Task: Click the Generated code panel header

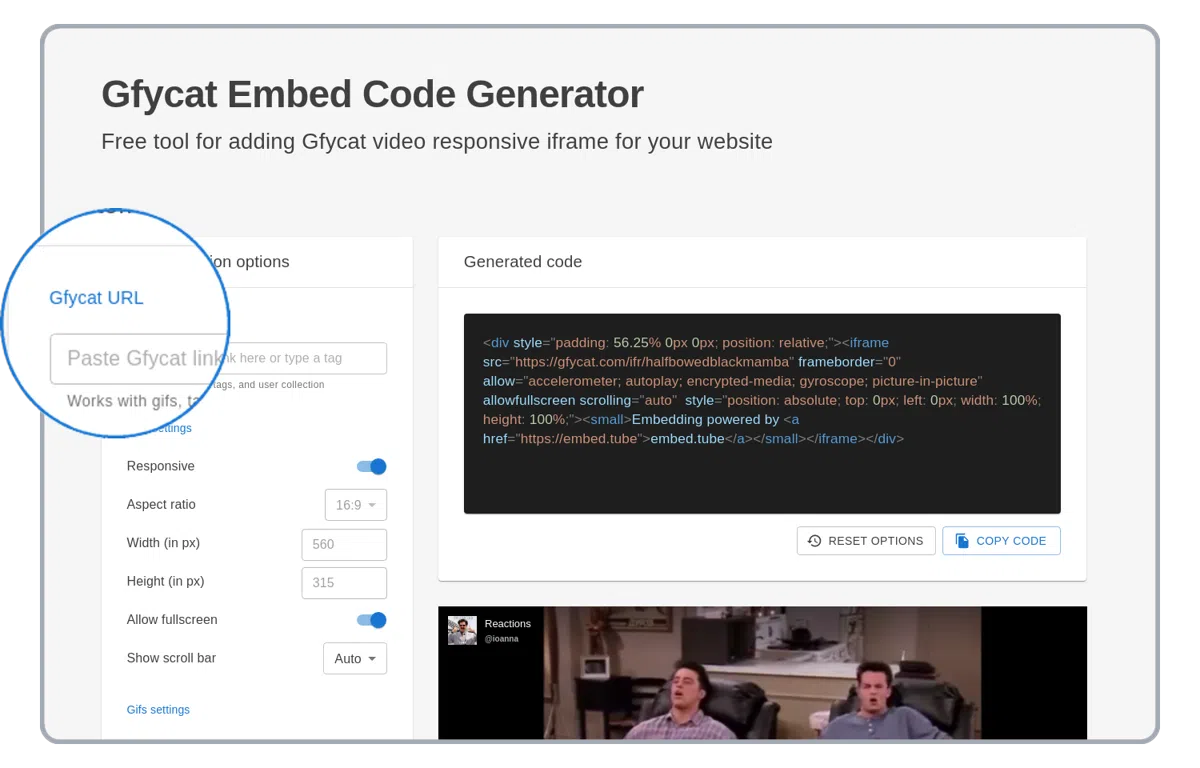Action: [x=523, y=262]
